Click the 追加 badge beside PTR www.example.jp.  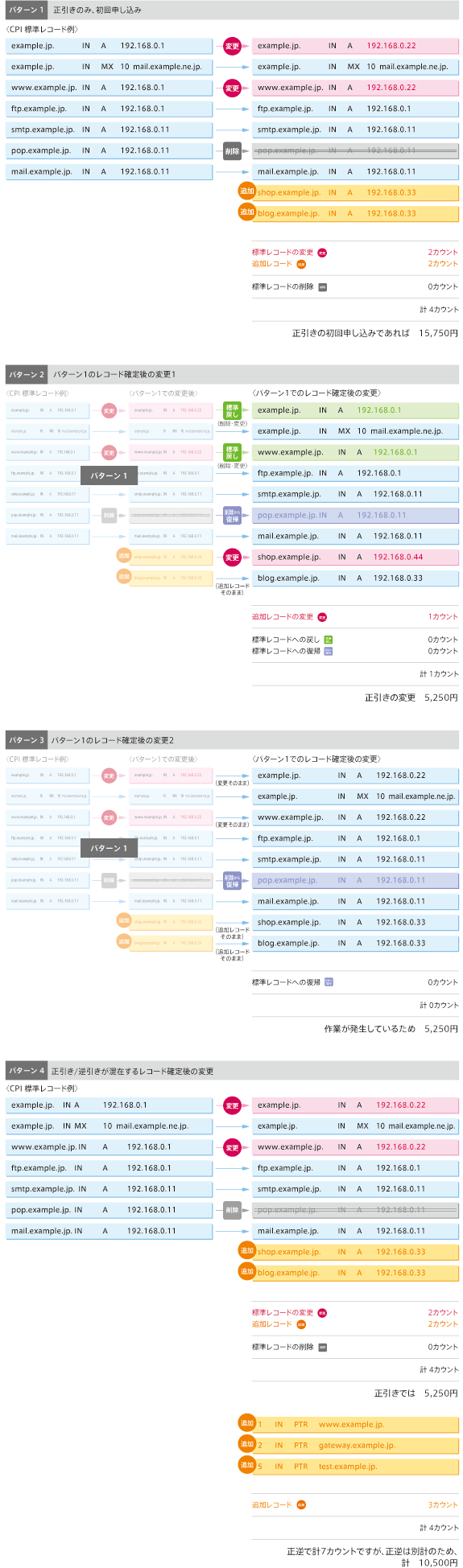pos(247,1423)
